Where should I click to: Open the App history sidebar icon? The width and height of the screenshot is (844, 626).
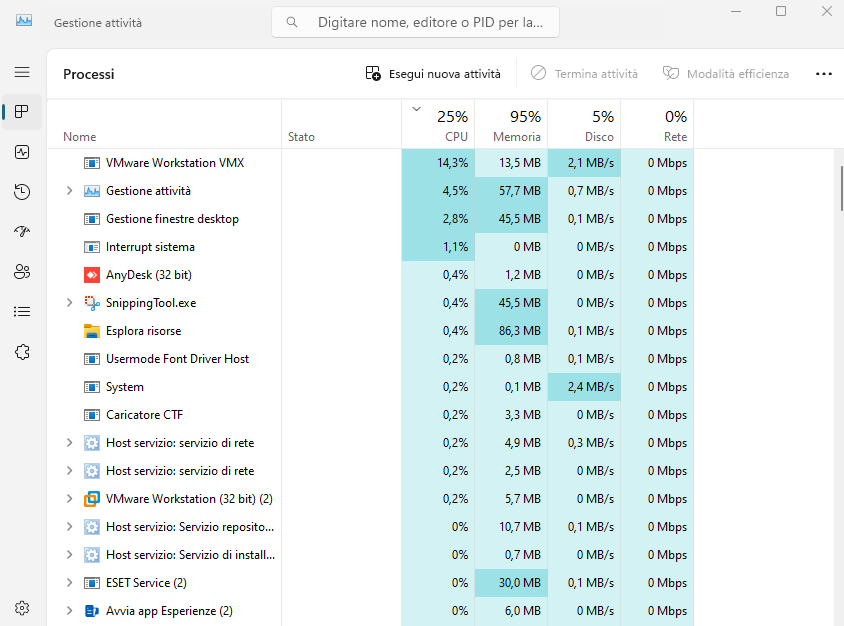[x=22, y=192]
